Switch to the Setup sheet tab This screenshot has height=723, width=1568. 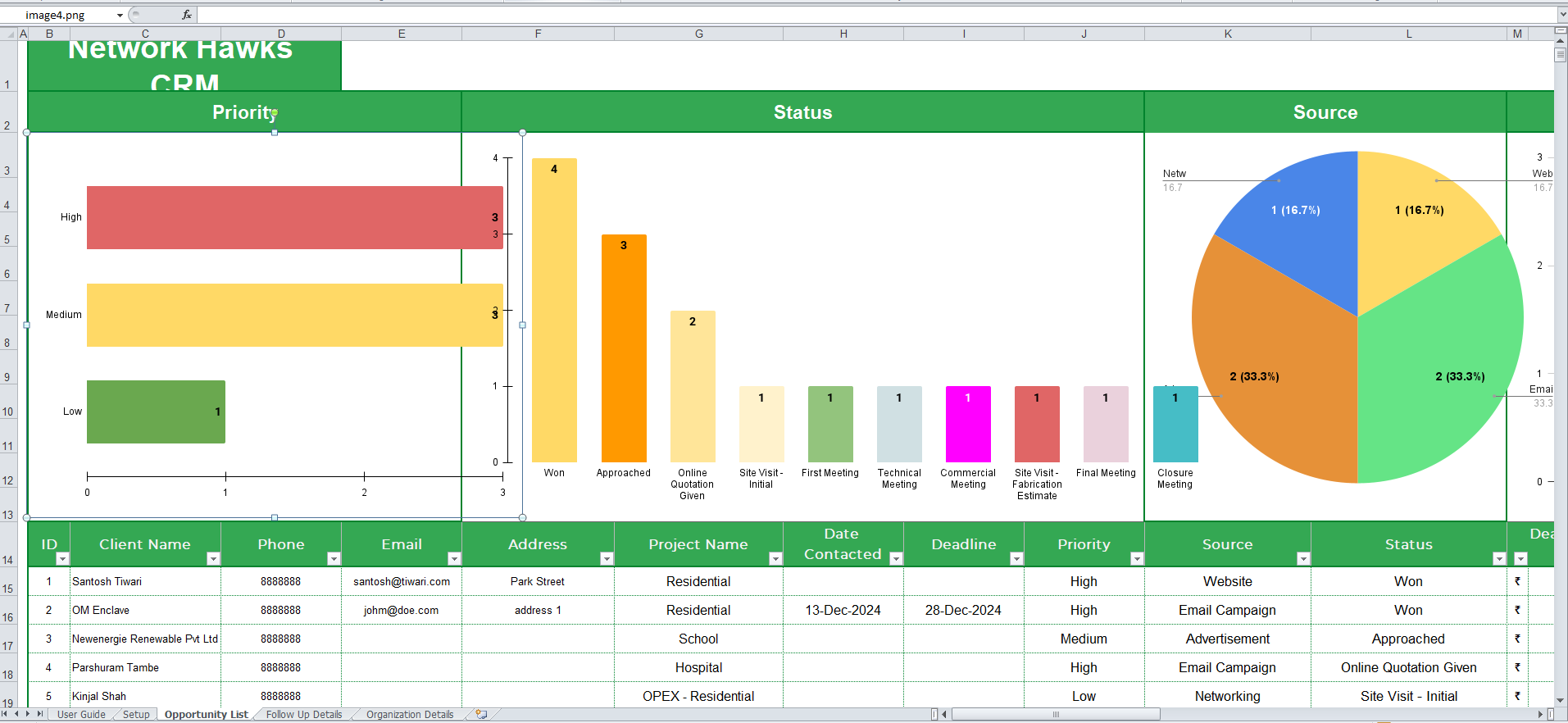coord(136,714)
